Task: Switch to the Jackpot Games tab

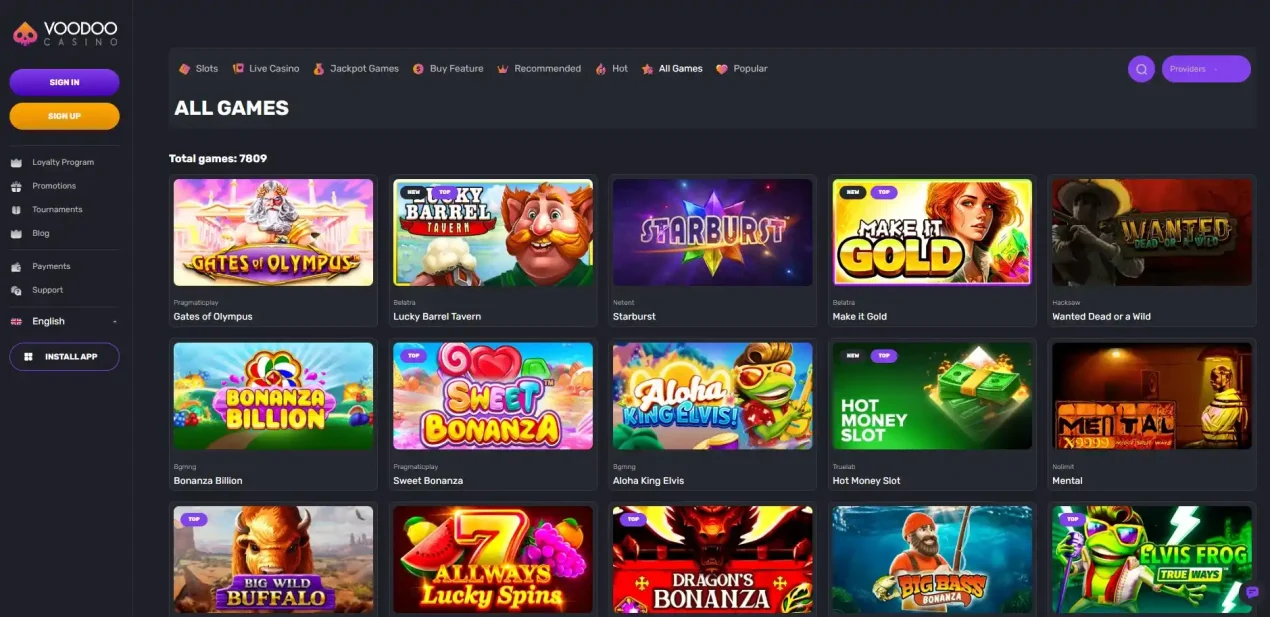Action: pos(356,69)
